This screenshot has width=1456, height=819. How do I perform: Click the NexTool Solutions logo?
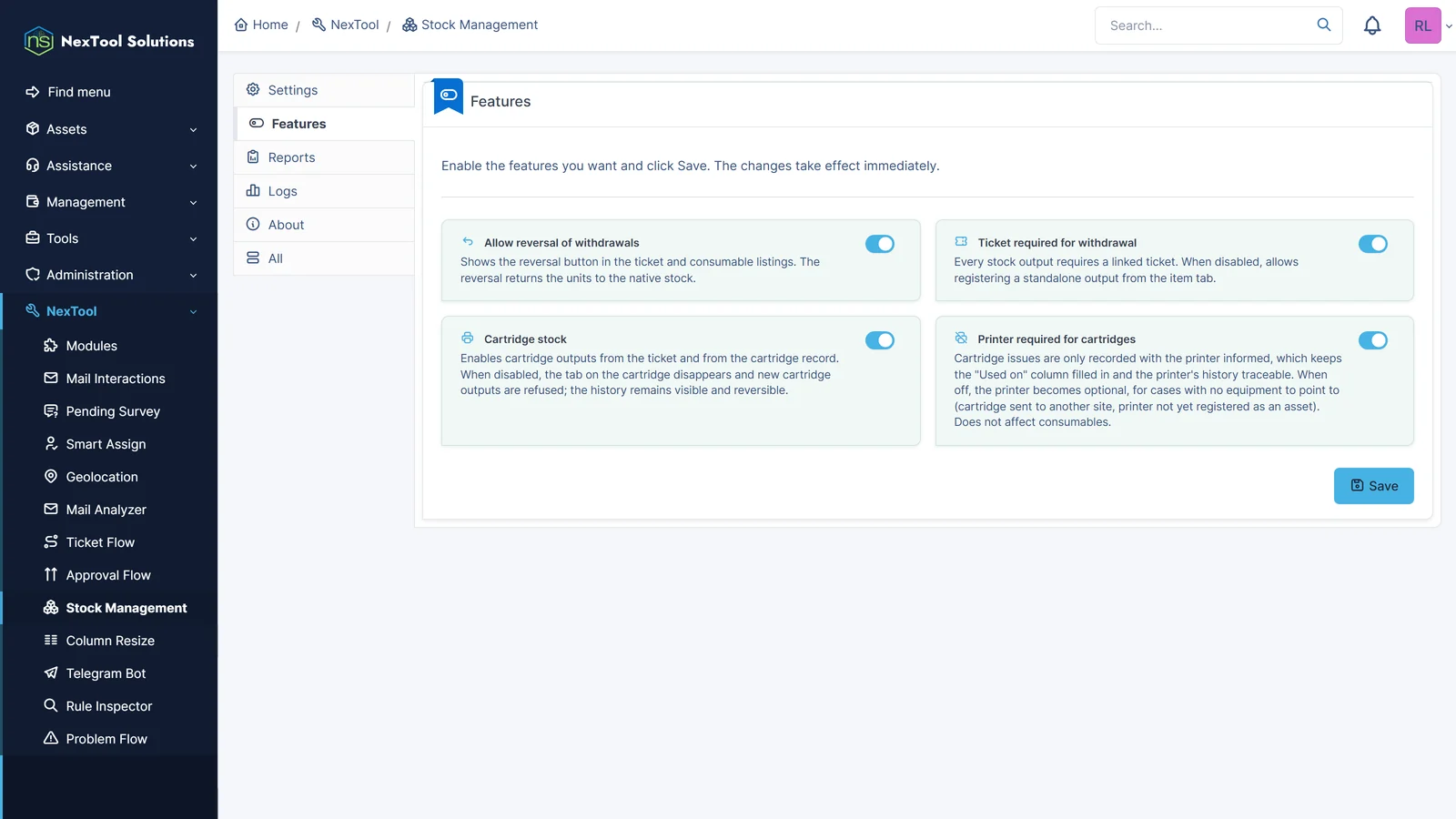pos(109,41)
